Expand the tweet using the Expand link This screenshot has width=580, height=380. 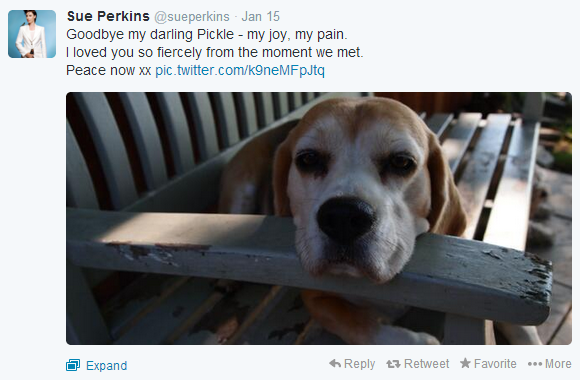pyautogui.click(x=107, y=366)
